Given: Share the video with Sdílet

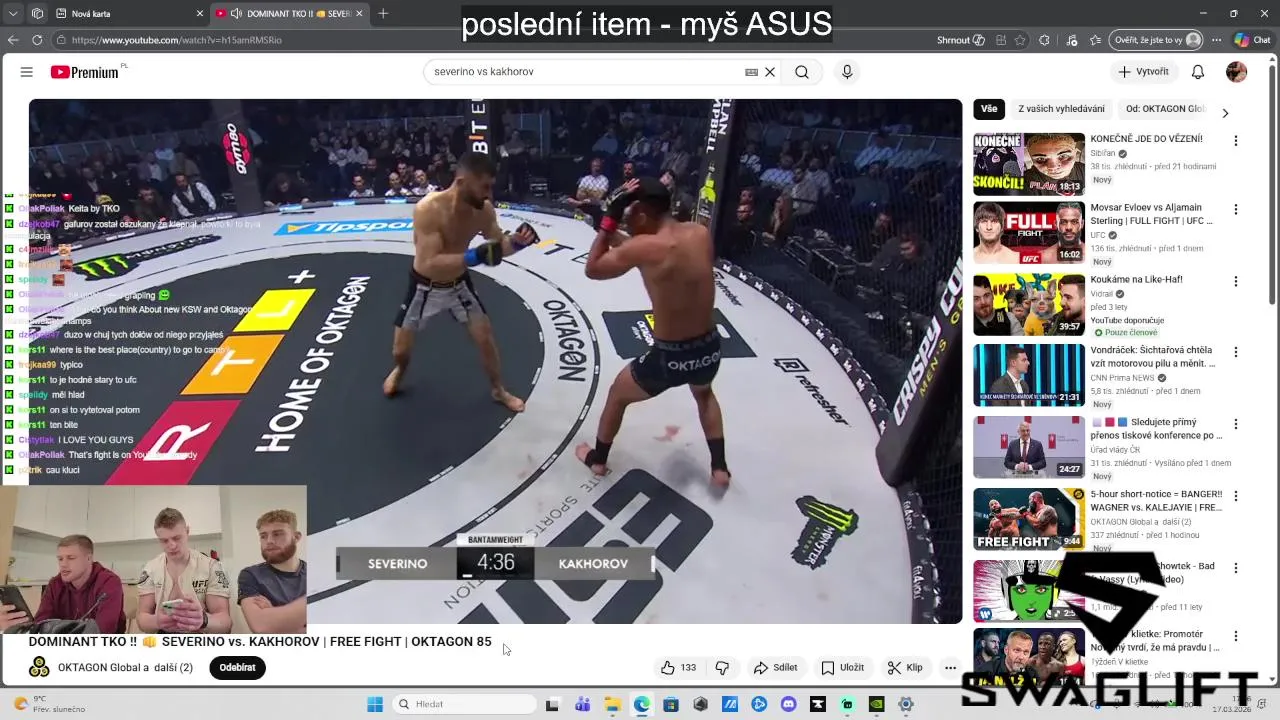Looking at the screenshot, I should (x=775, y=668).
